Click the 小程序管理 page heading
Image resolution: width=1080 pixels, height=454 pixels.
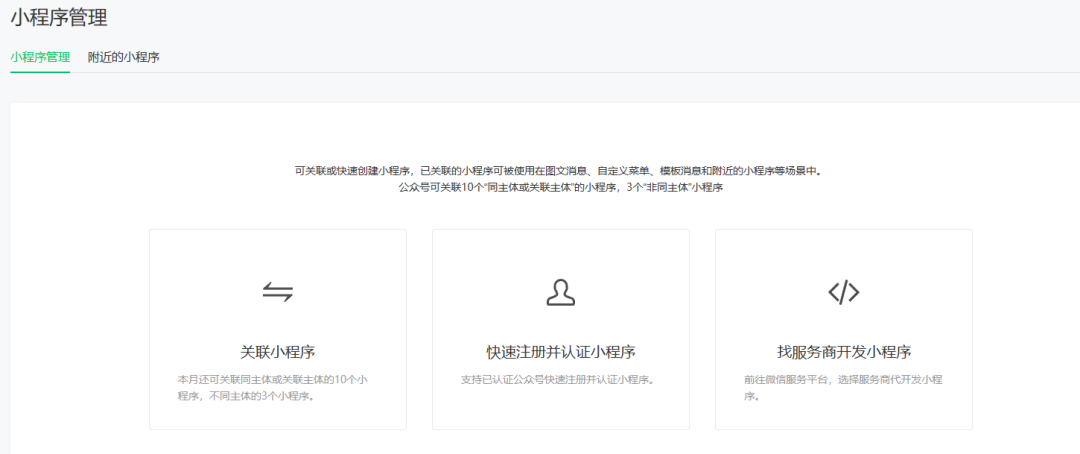click(x=59, y=17)
